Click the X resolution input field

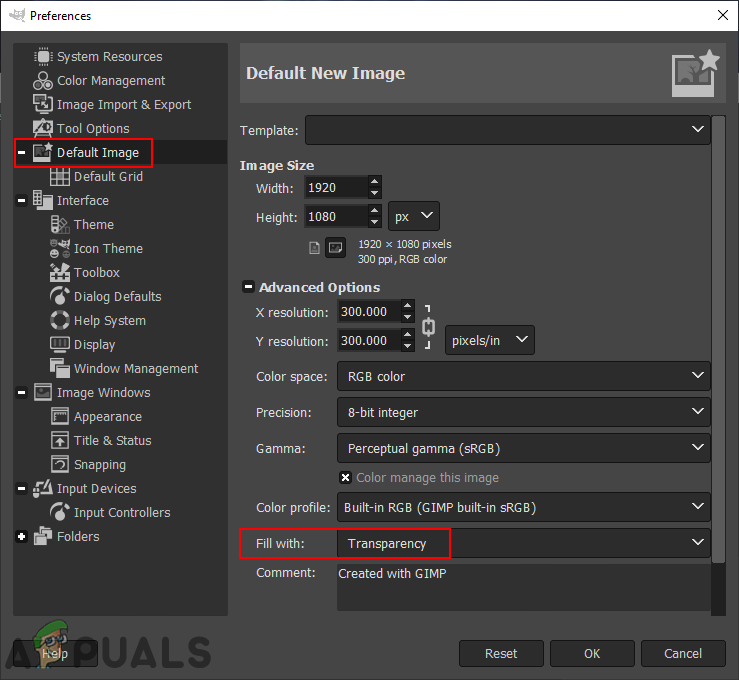coord(370,311)
